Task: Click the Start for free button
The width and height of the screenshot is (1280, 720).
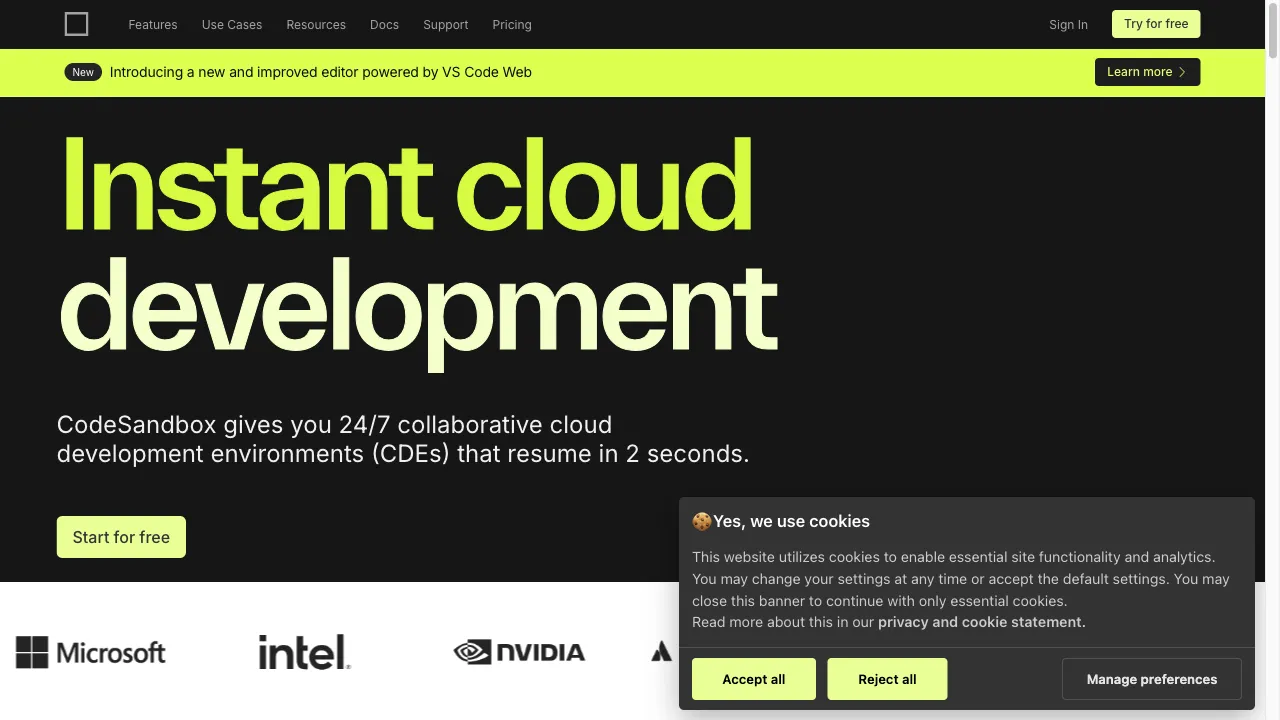Action: [121, 537]
